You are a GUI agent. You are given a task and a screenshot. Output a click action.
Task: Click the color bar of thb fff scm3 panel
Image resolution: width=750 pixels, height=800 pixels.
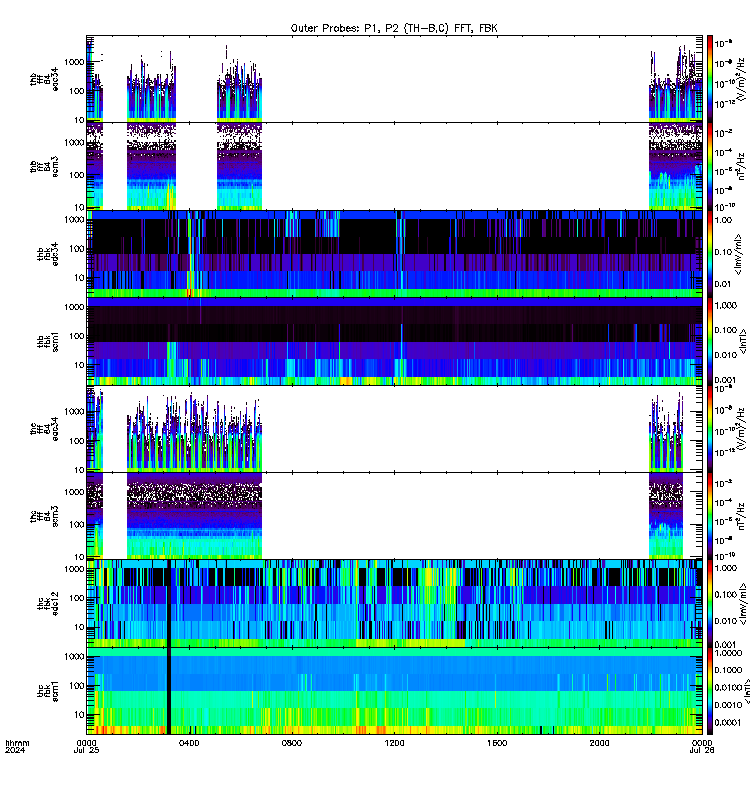point(709,167)
